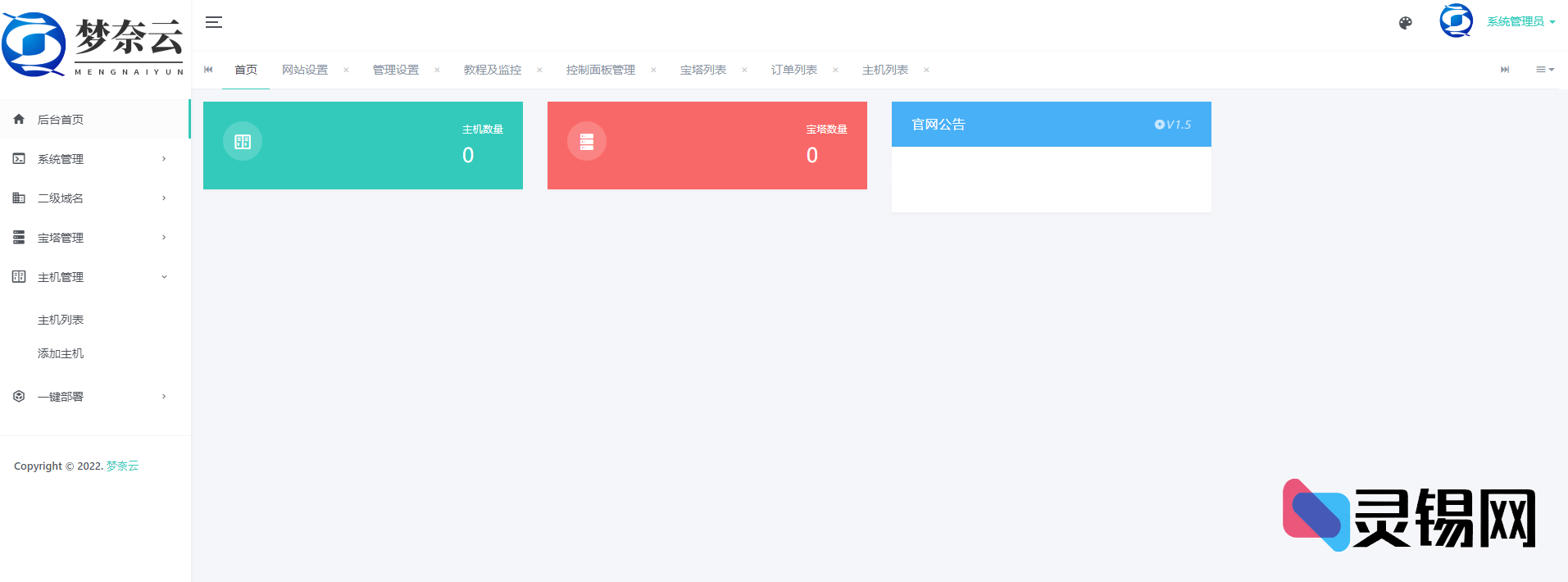Viewport: 1568px width, 582px height.
Task: Open the theme color palette icon
Action: [1405, 23]
